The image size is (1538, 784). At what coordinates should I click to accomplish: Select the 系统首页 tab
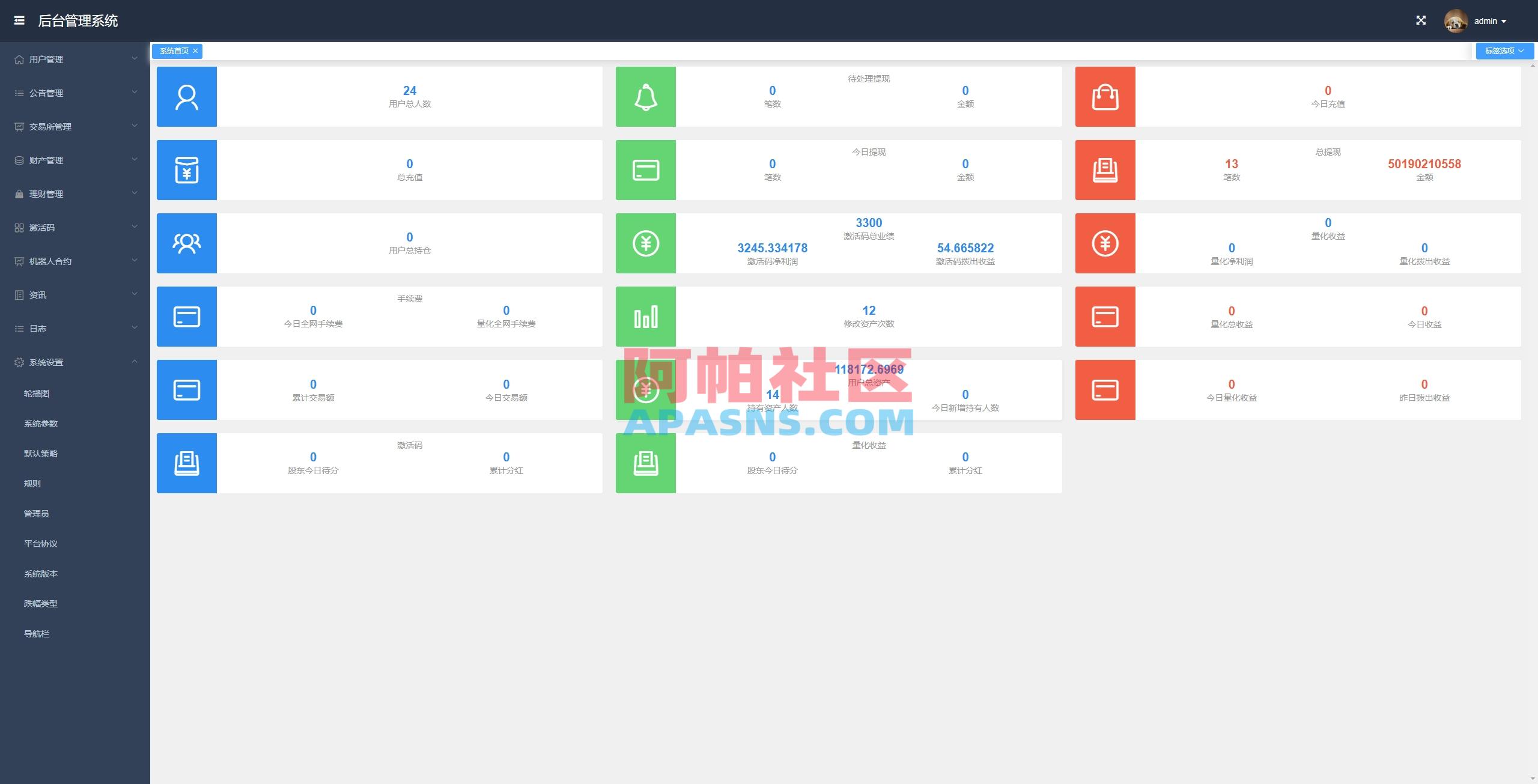click(174, 51)
